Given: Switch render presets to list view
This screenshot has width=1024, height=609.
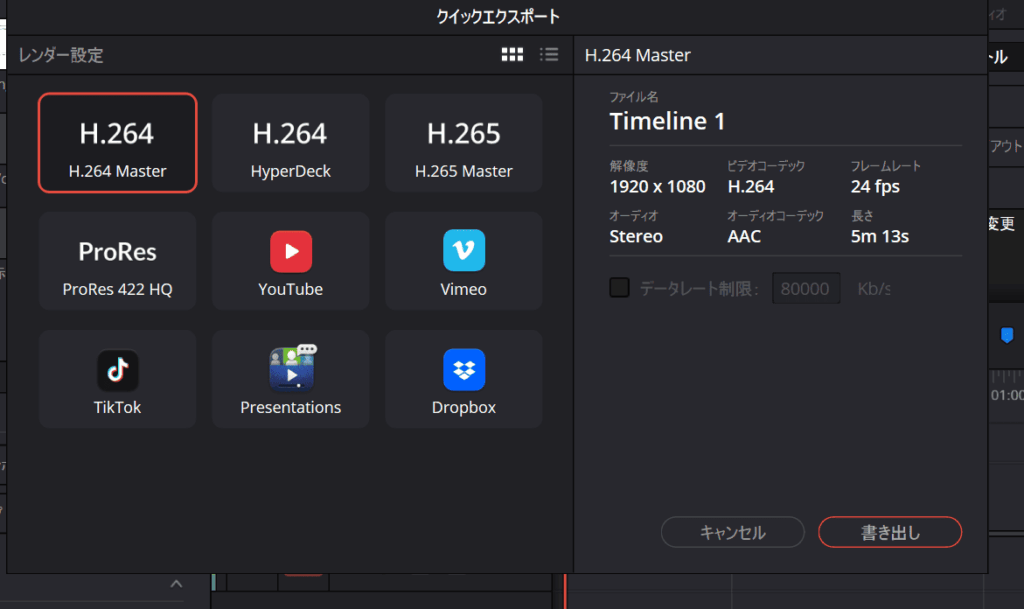Looking at the screenshot, I should click(x=548, y=55).
